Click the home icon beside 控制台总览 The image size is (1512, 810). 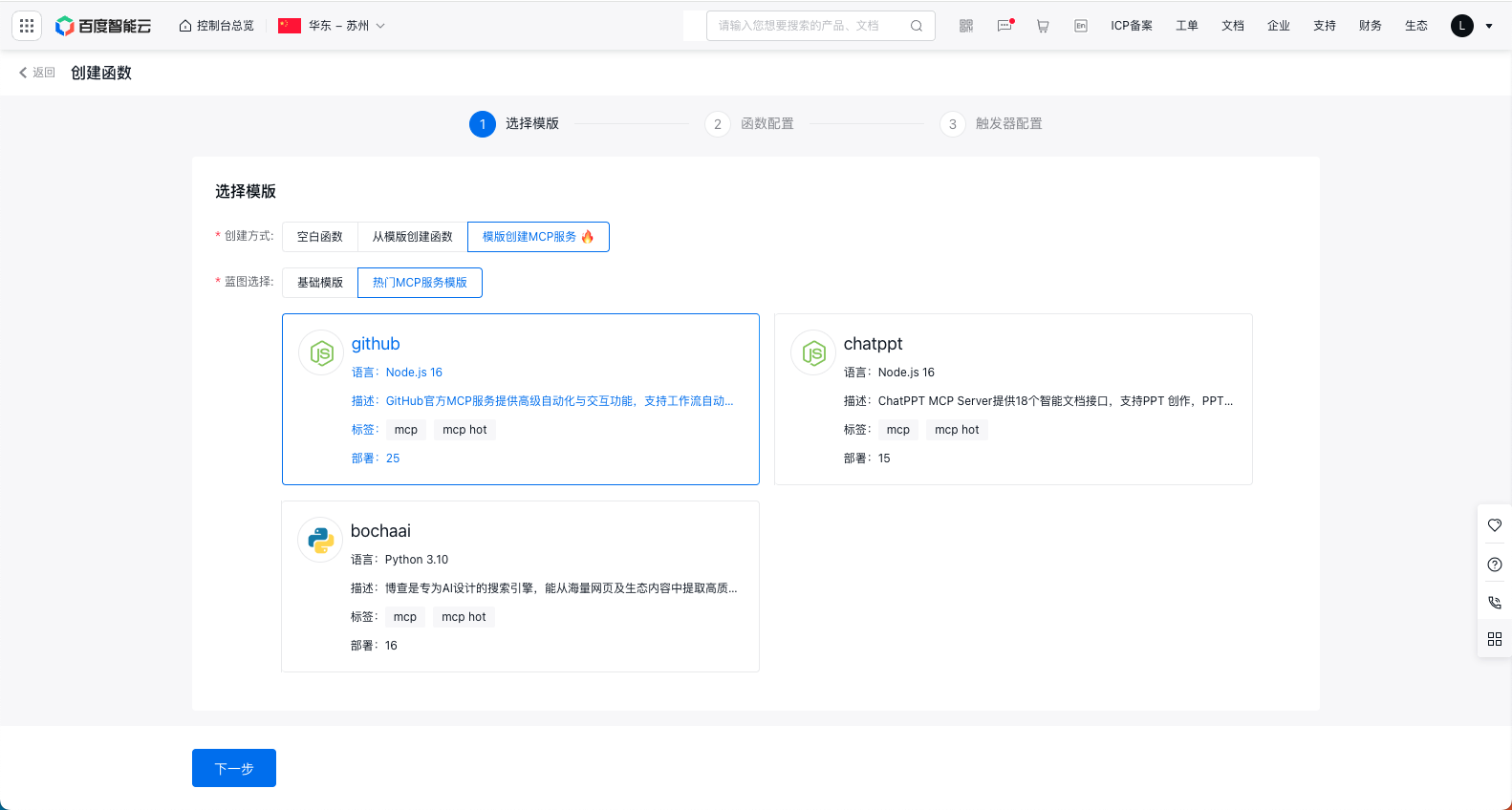(x=185, y=26)
